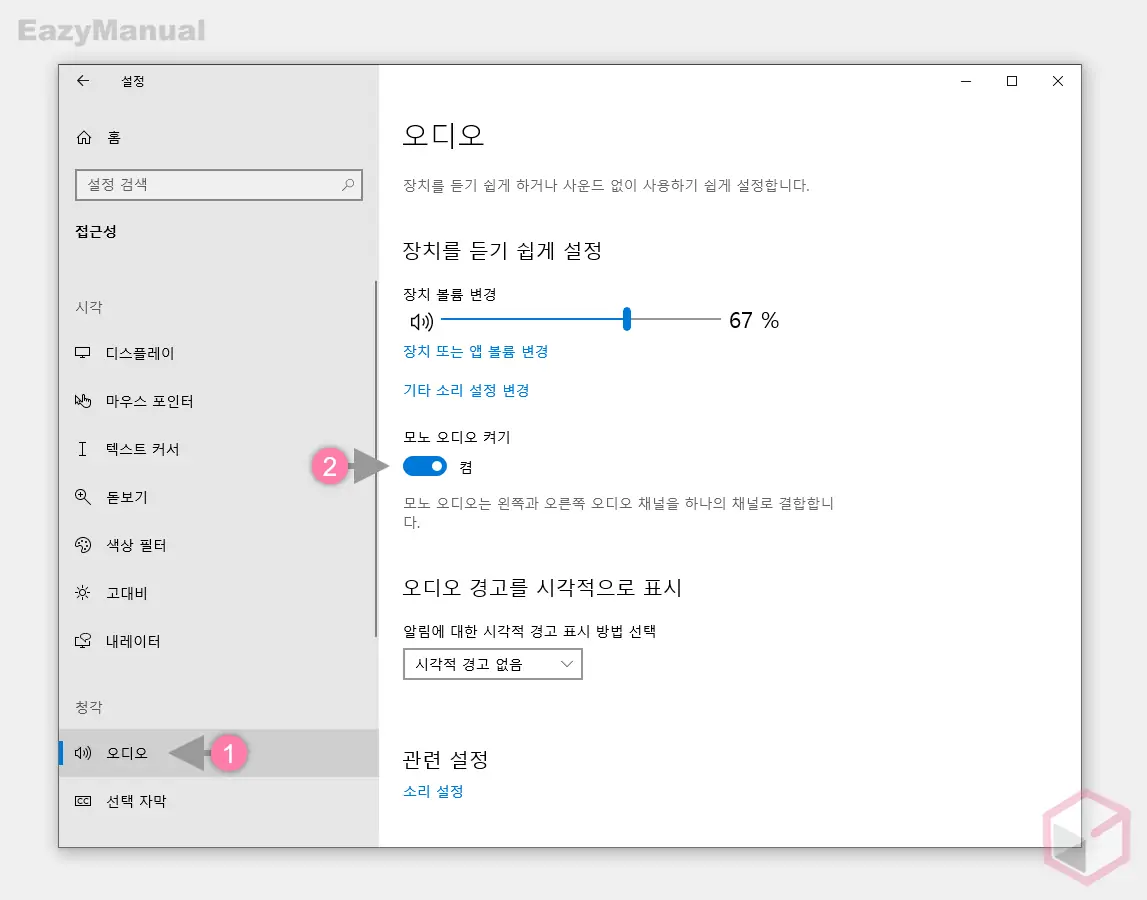Open the 장치 또는 앱 볼륨 변경 link
The height and width of the screenshot is (900, 1147).
[x=475, y=351]
